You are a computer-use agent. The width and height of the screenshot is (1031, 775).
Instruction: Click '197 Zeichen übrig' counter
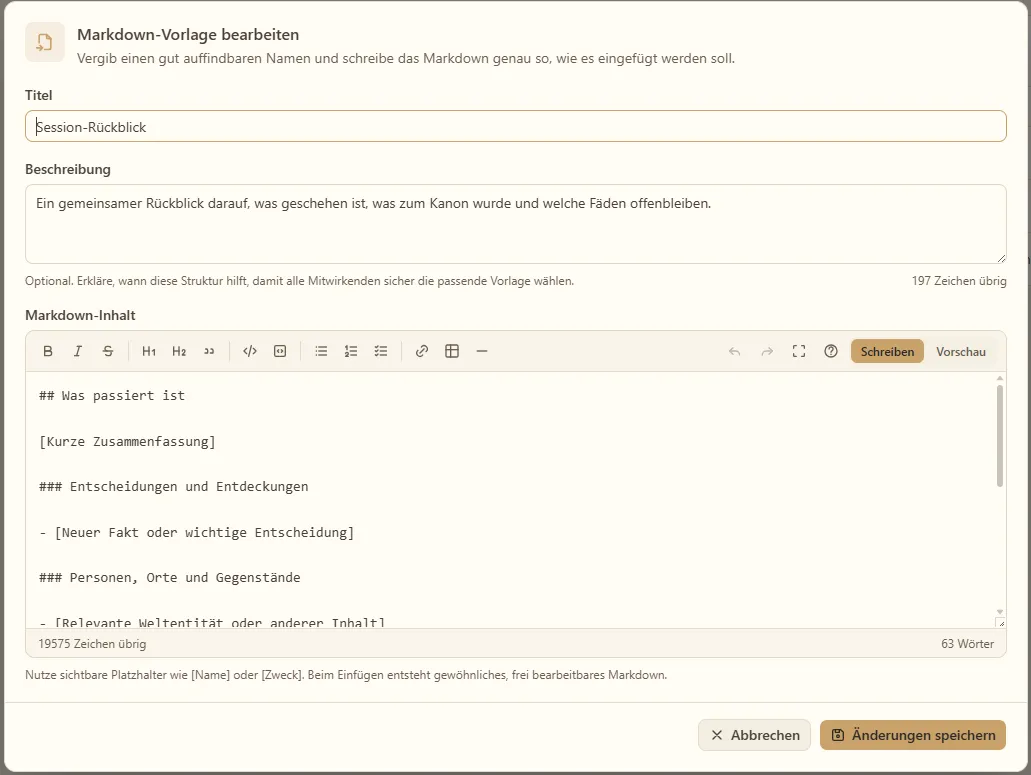[959, 281]
